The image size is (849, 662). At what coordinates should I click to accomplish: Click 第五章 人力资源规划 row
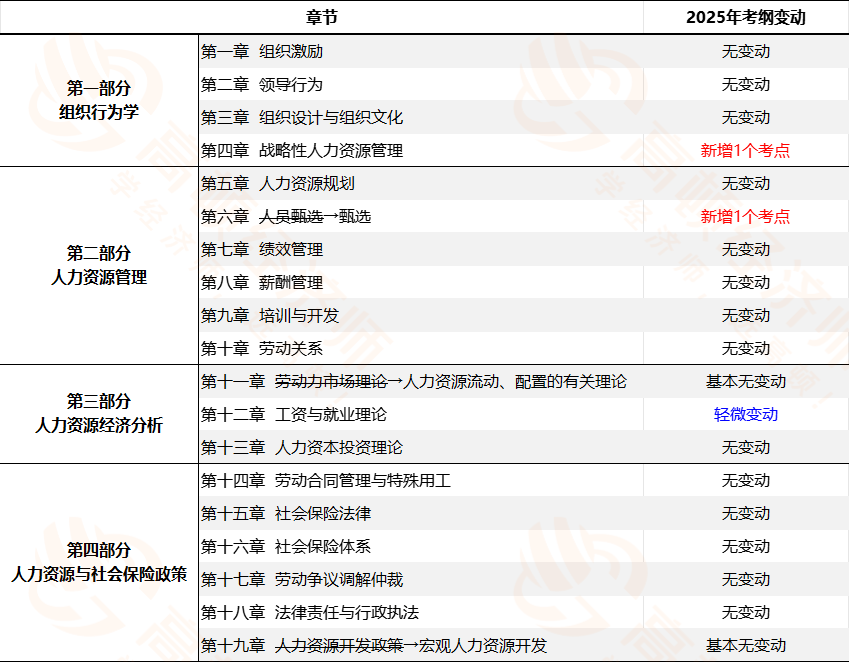point(524,183)
